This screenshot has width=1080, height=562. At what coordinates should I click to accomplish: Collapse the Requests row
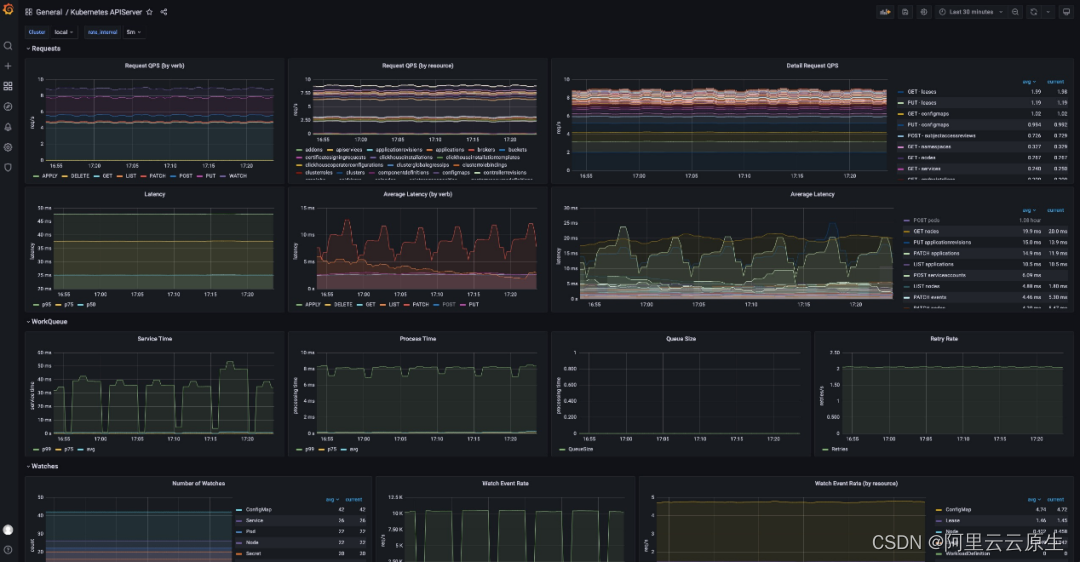pos(43,48)
